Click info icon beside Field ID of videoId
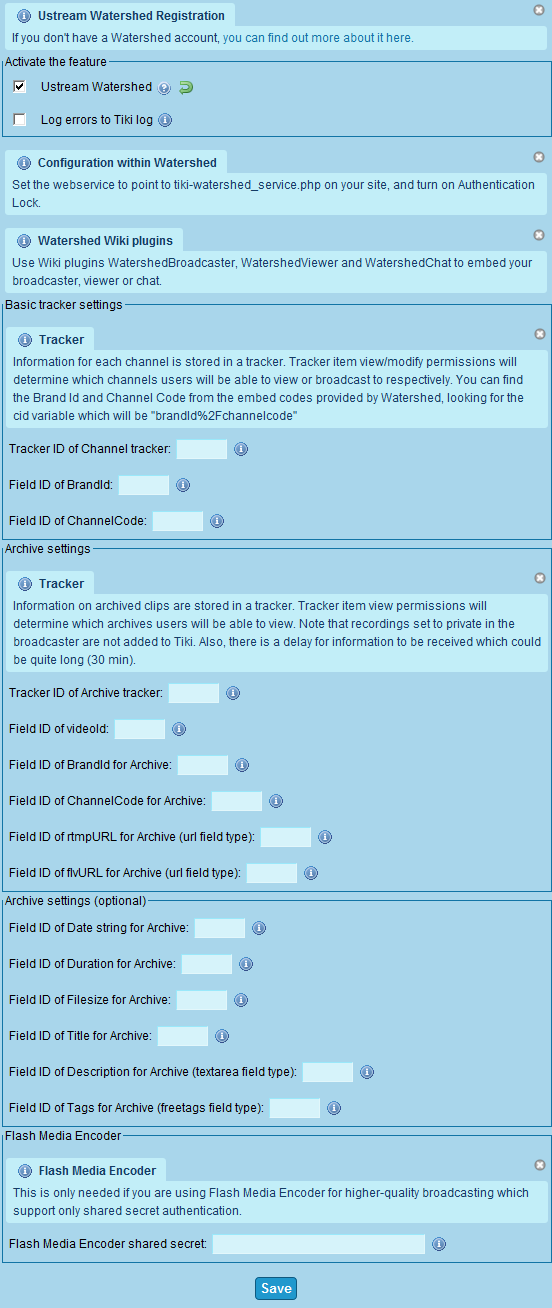 [x=179, y=729]
